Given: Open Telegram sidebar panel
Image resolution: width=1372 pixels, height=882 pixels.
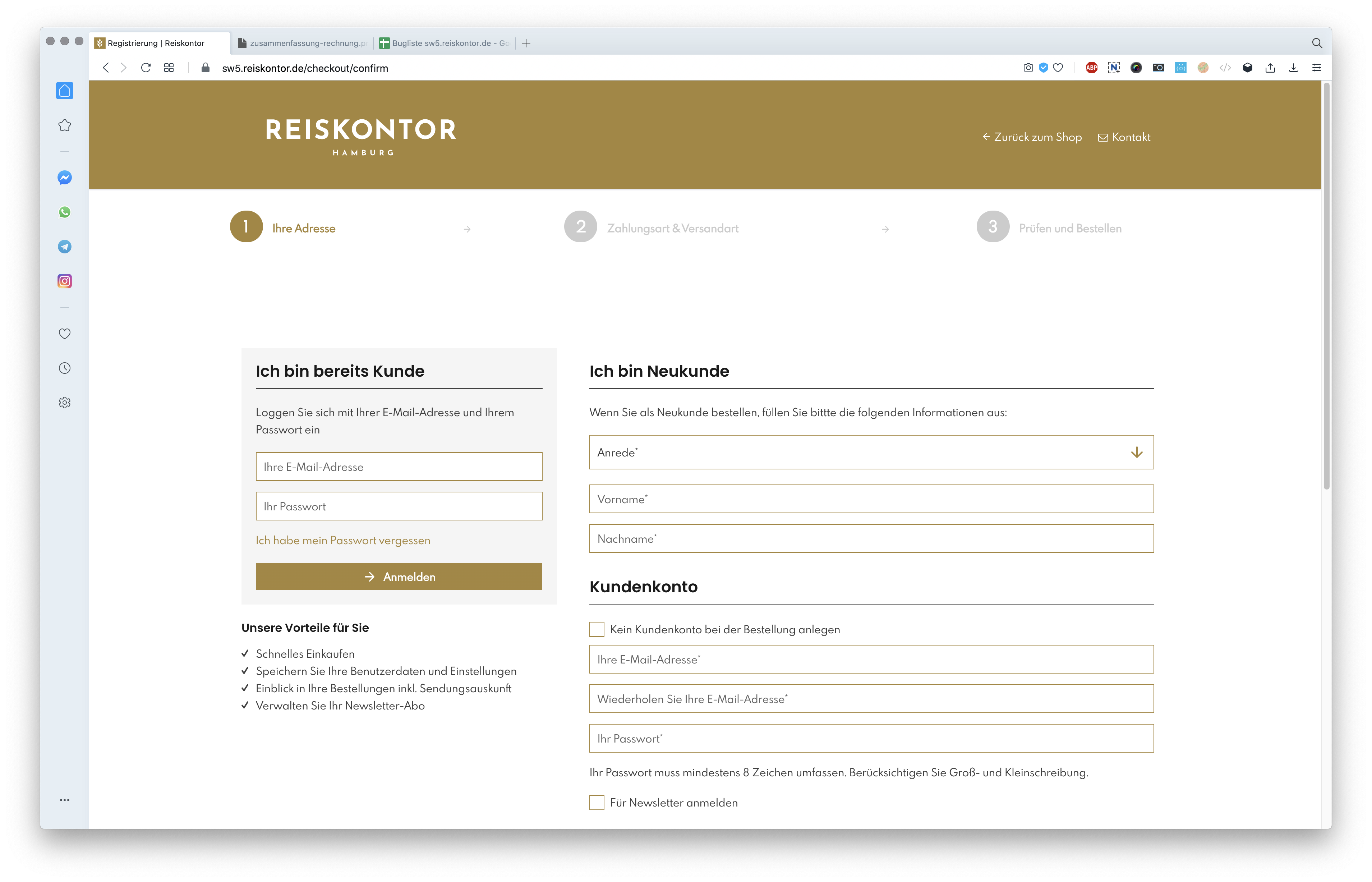Looking at the screenshot, I should (65, 246).
